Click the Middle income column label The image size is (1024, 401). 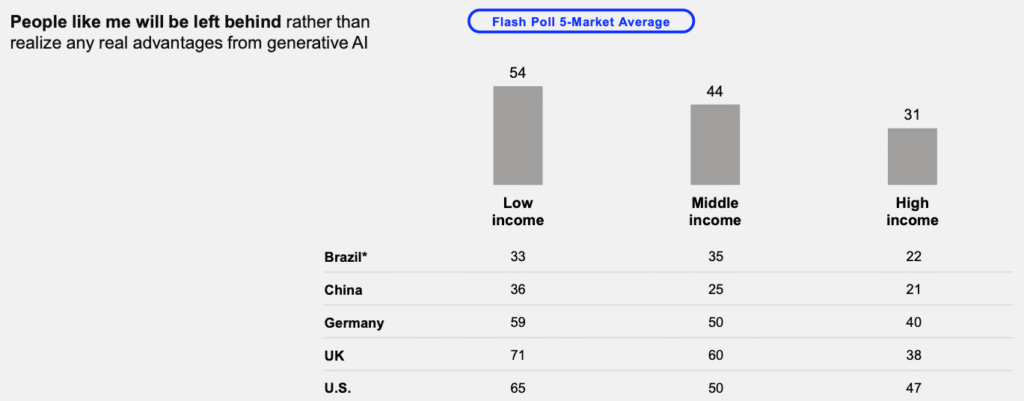tap(715, 211)
